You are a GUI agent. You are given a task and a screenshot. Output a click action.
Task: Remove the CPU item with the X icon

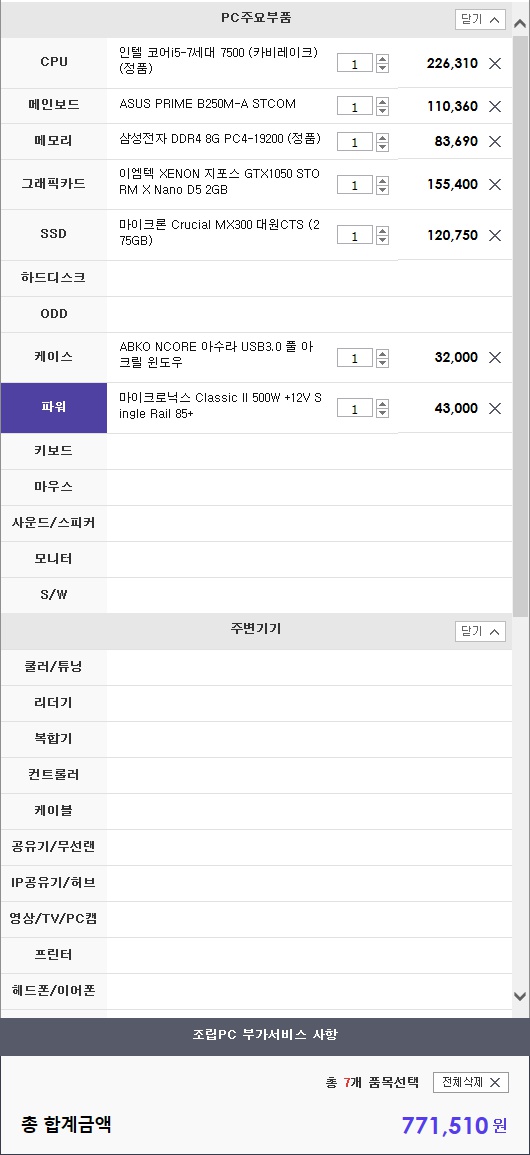click(495, 63)
